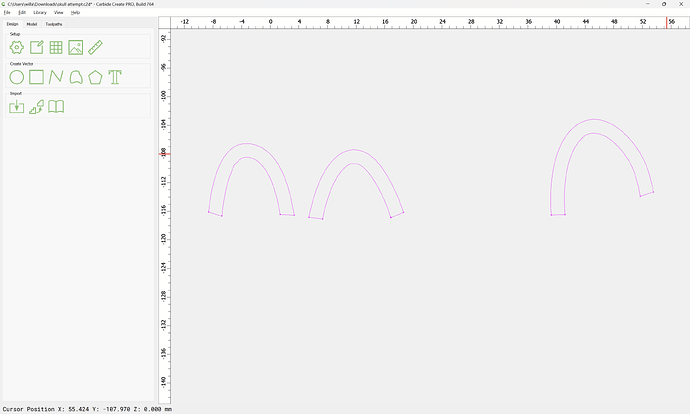Open the grid settings icon
Image resolution: width=690 pixels, height=414 pixels.
click(x=56, y=47)
